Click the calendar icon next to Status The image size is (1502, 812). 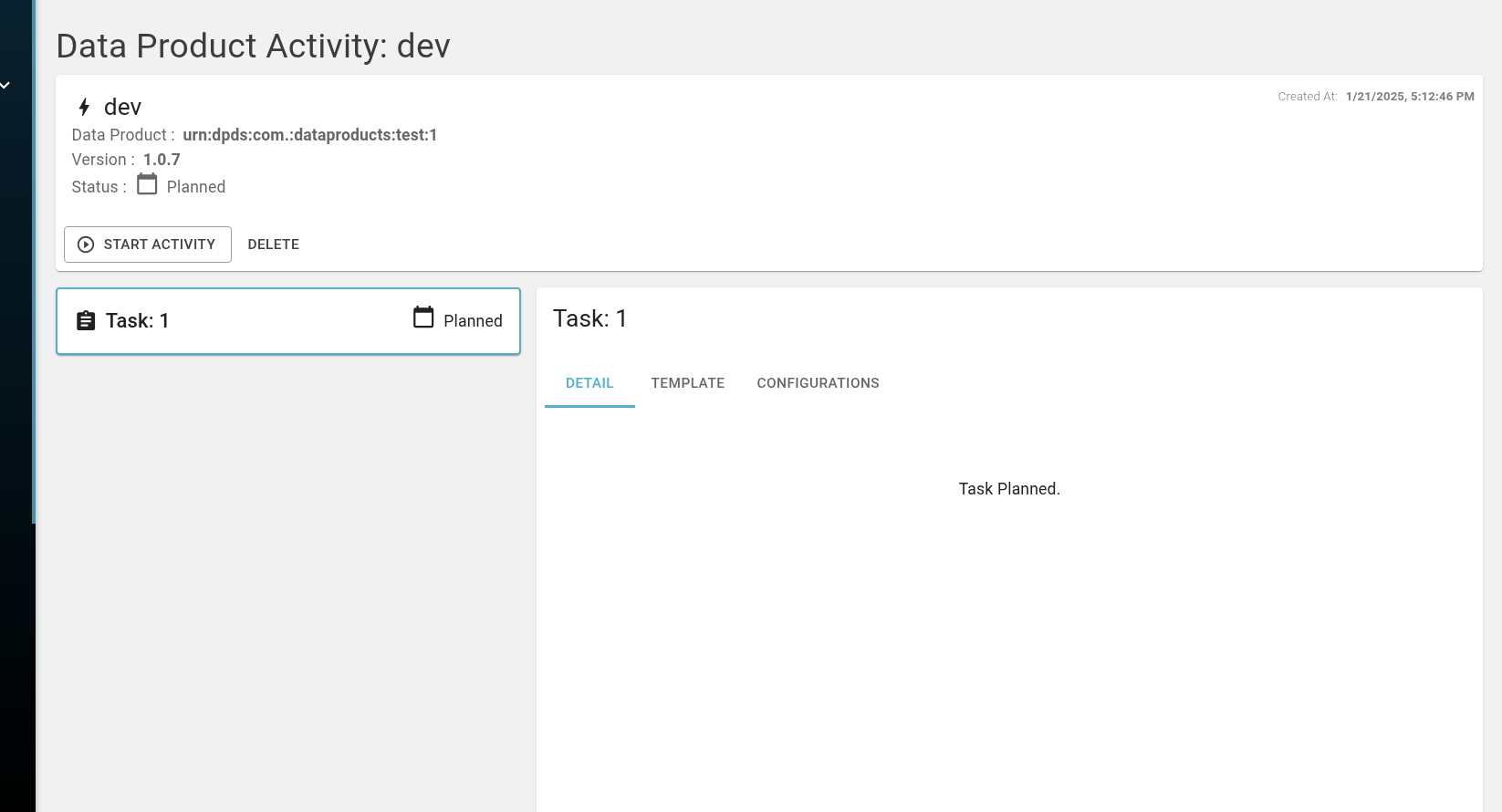[147, 184]
